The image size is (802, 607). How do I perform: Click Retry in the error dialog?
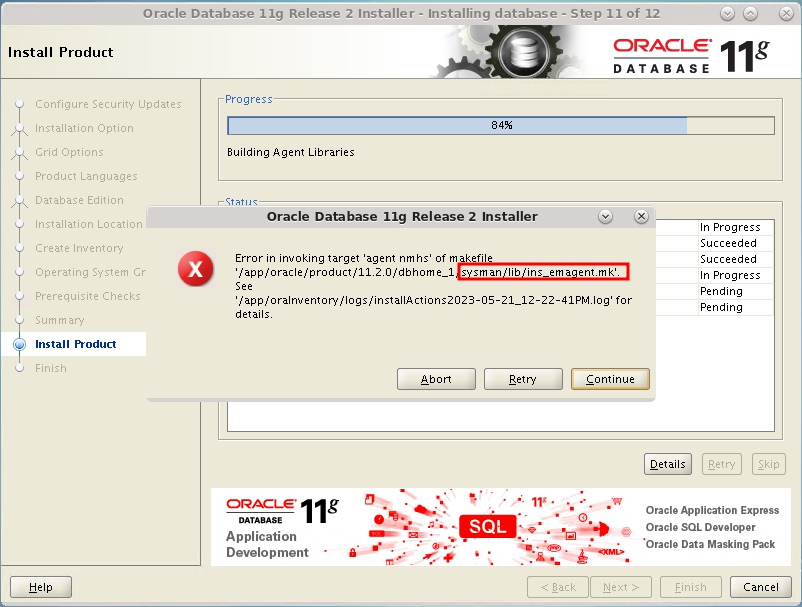click(x=523, y=379)
